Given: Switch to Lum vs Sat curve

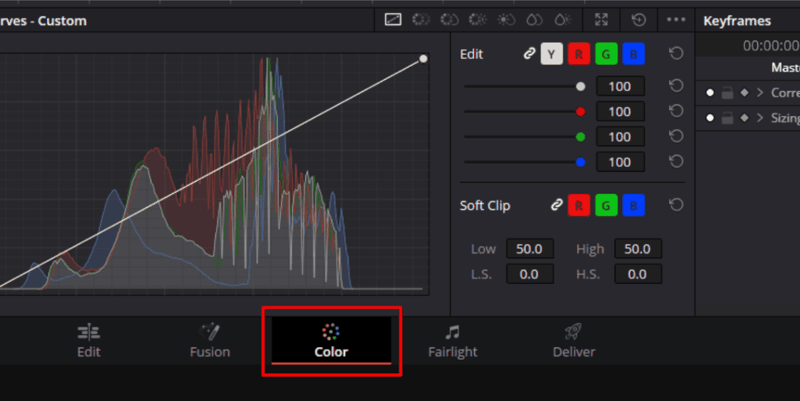Looking at the screenshot, I should [506, 20].
